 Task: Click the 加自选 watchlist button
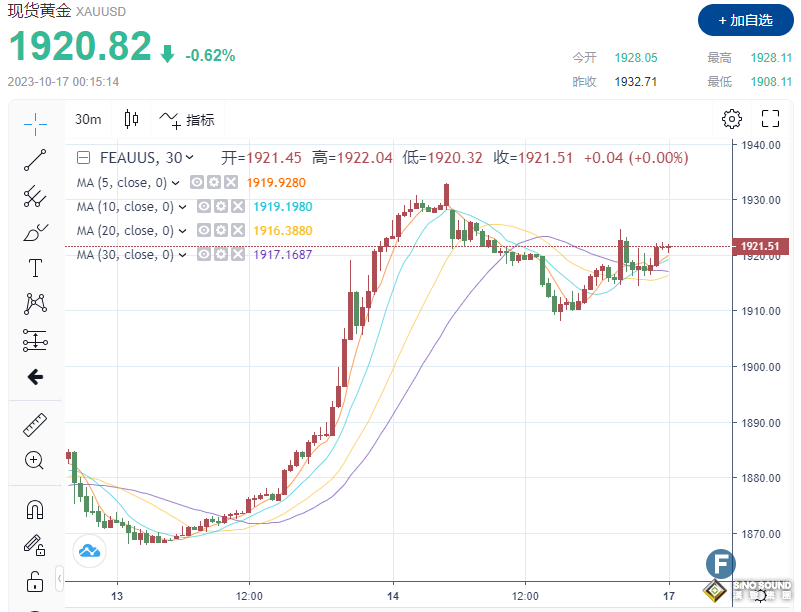click(x=744, y=20)
